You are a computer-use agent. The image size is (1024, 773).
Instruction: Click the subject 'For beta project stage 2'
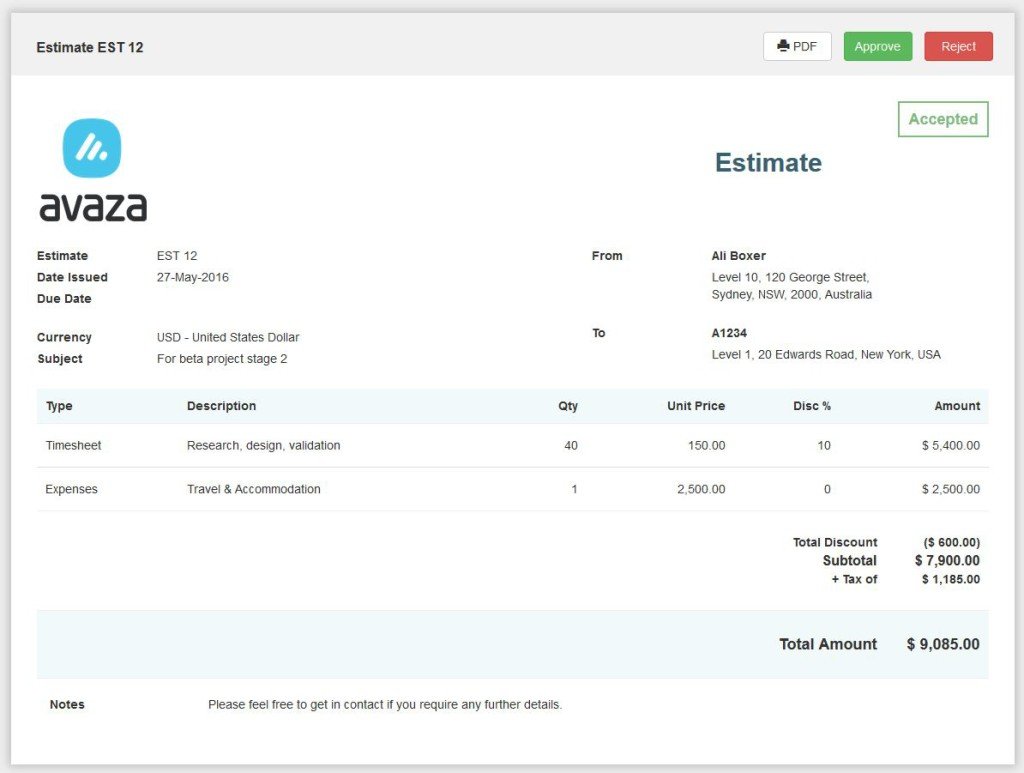[224, 358]
